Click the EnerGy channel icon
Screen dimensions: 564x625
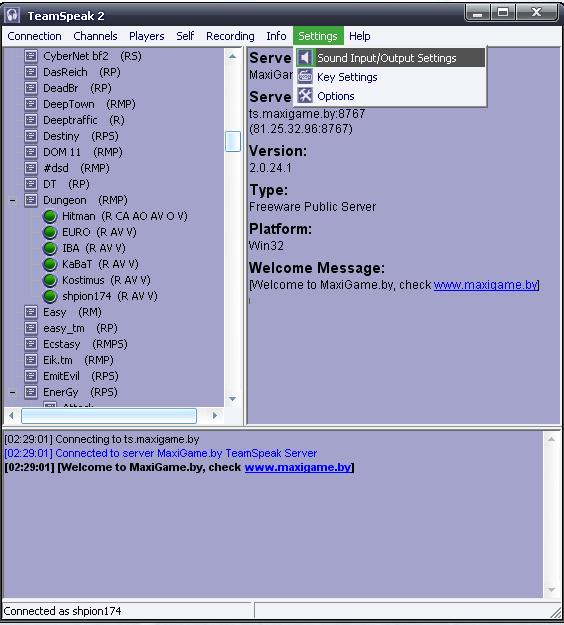[x=31, y=392]
